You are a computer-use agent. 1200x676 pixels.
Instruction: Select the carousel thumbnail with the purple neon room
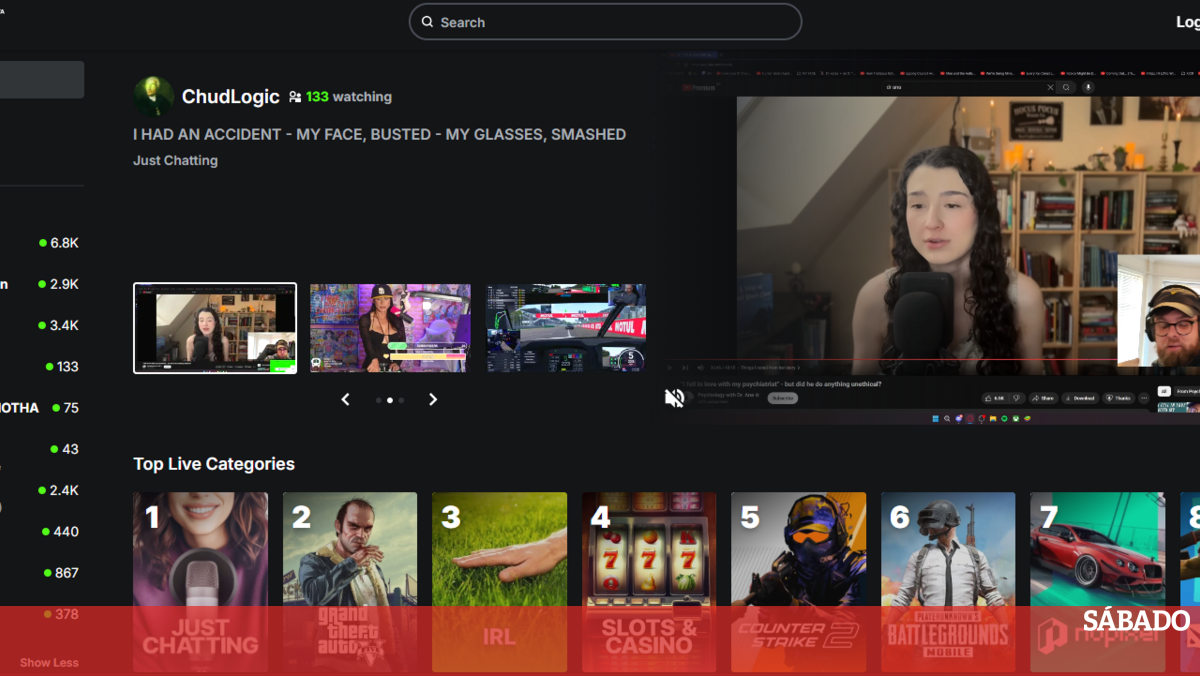[390, 328]
